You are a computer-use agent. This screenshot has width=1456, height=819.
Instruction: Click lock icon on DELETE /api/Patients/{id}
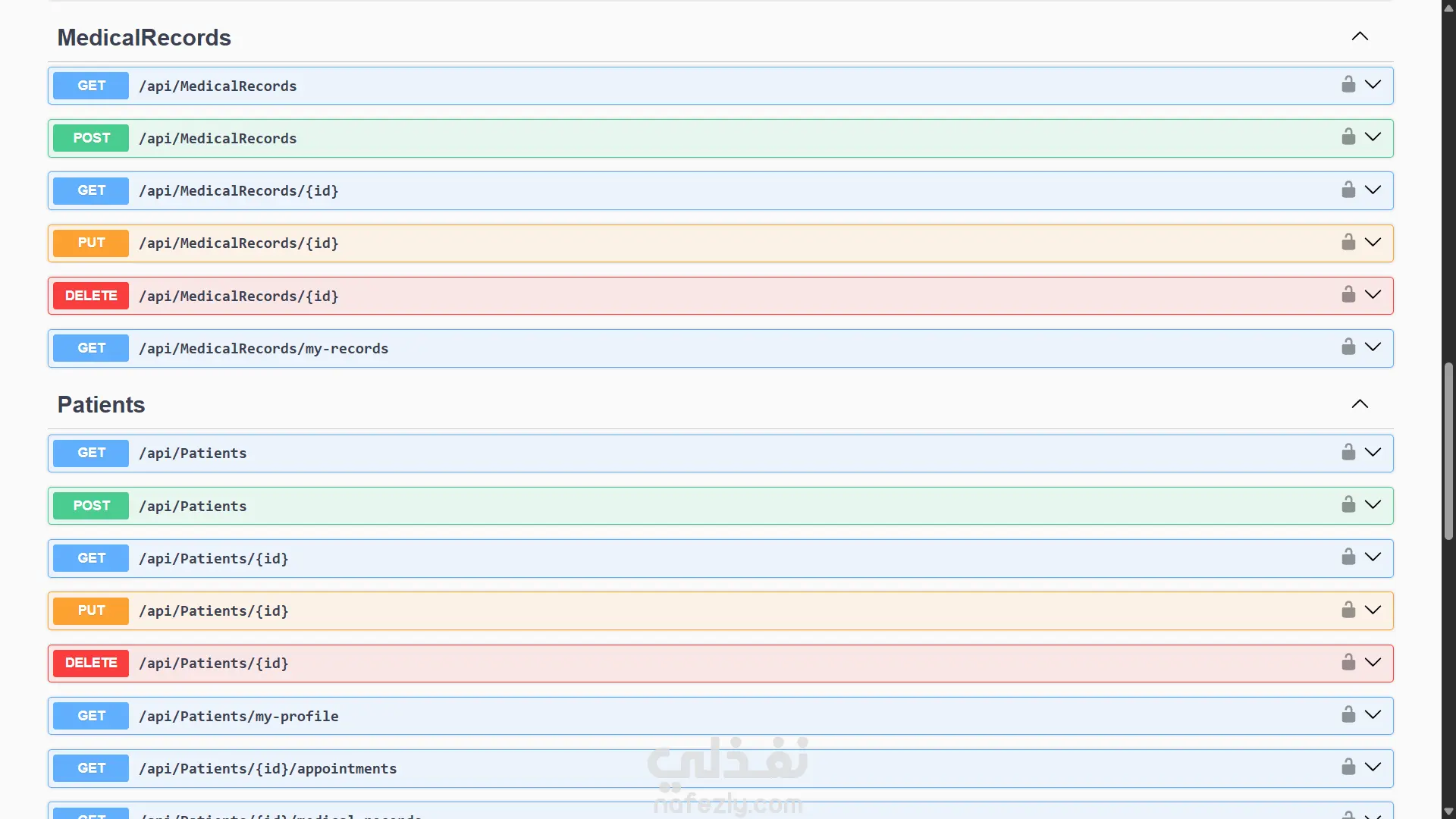coord(1348,662)
